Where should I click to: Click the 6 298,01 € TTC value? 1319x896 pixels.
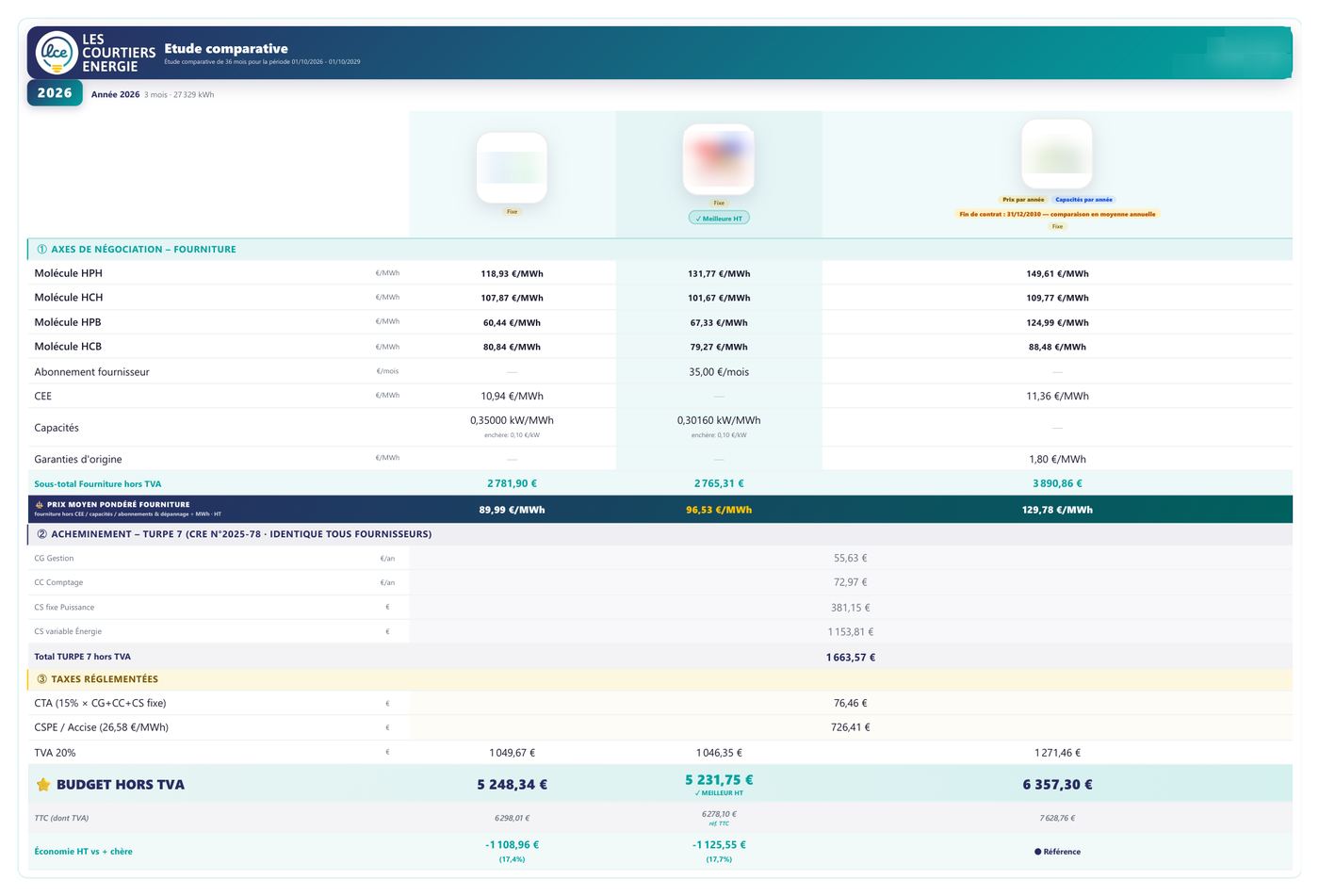coord(512,819)
